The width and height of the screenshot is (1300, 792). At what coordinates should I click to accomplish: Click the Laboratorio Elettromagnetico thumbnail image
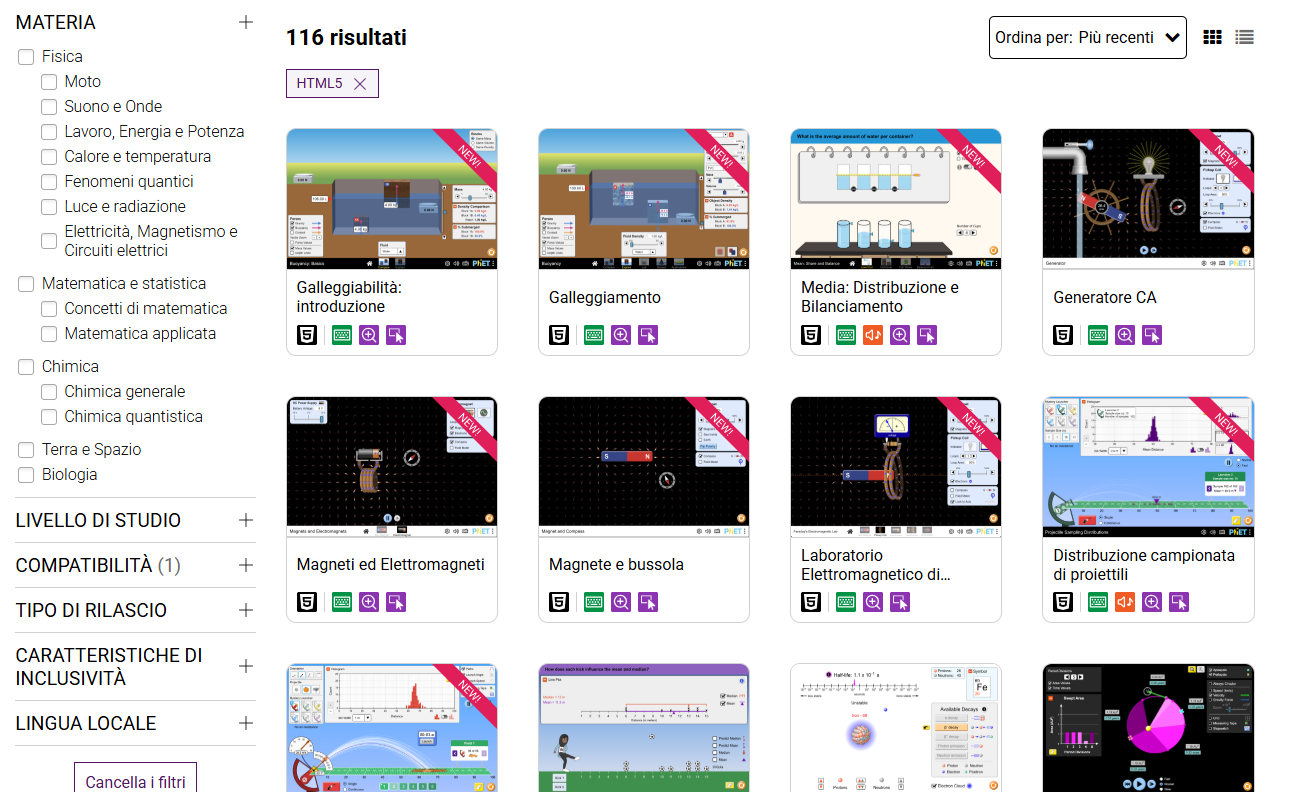(x=896, y=466)
